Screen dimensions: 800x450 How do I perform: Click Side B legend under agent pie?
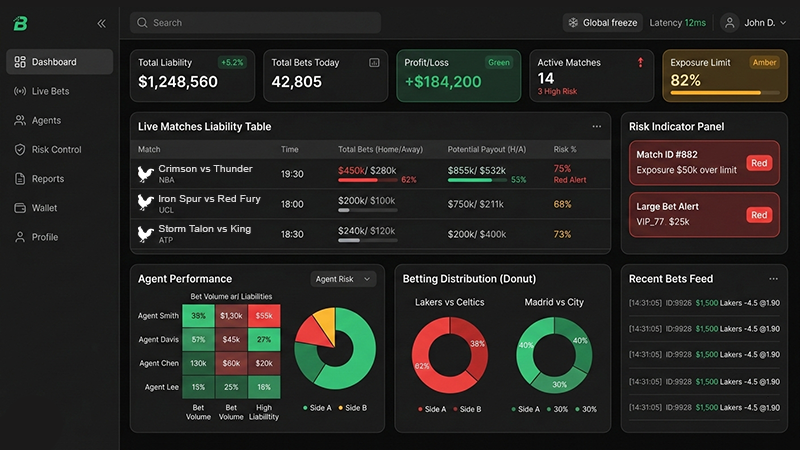[x=353, y=408]
